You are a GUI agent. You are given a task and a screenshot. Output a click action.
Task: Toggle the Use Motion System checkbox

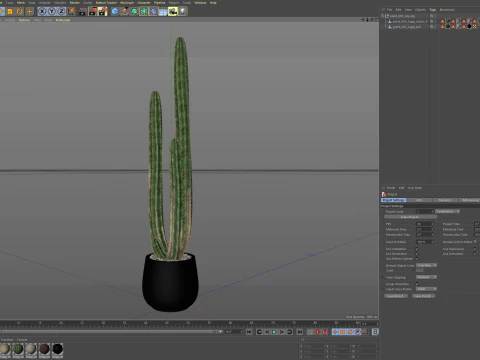point(417,259)
